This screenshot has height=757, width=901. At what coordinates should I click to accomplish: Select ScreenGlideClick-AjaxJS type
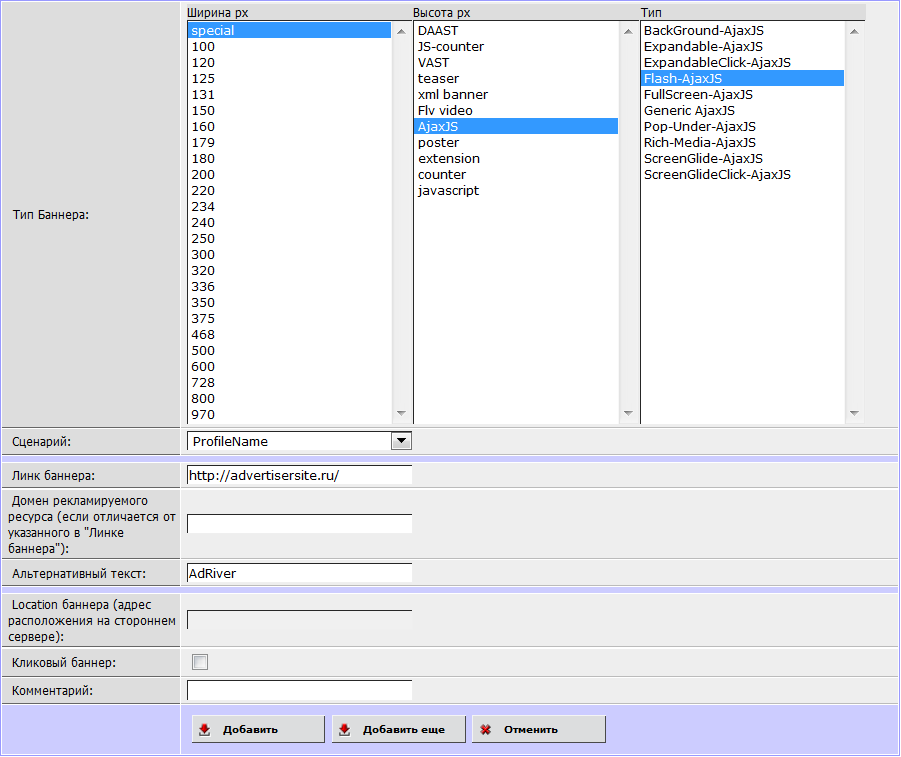[x=742, y=175]
